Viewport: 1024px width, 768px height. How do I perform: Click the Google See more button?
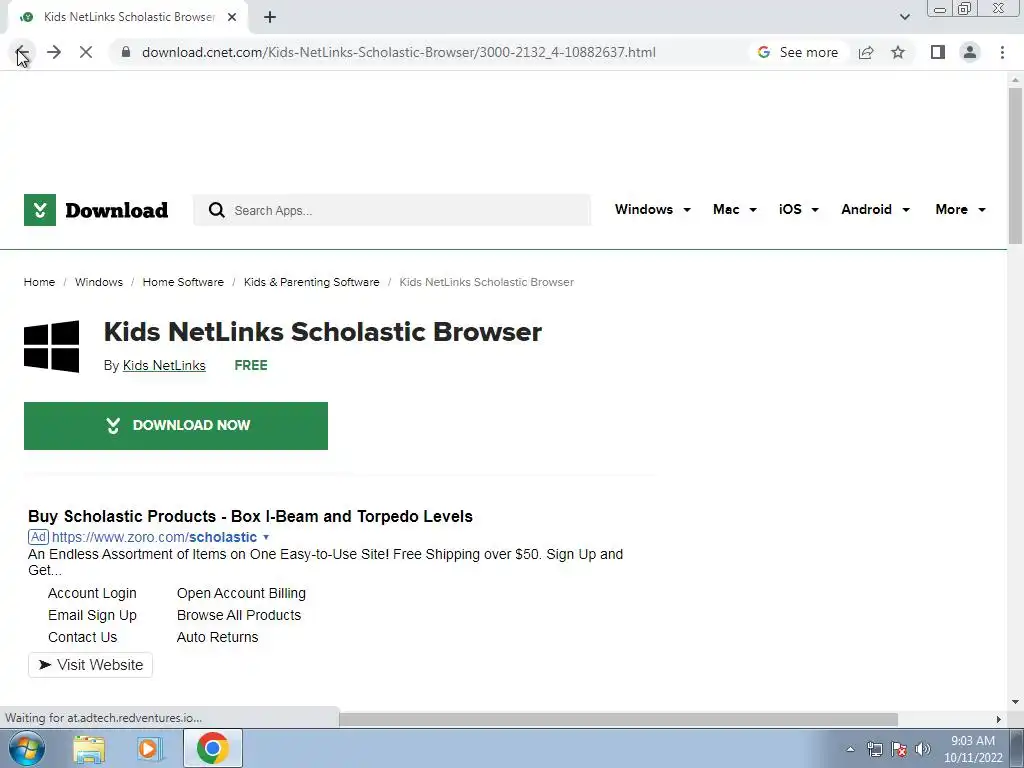click(797, 52)
